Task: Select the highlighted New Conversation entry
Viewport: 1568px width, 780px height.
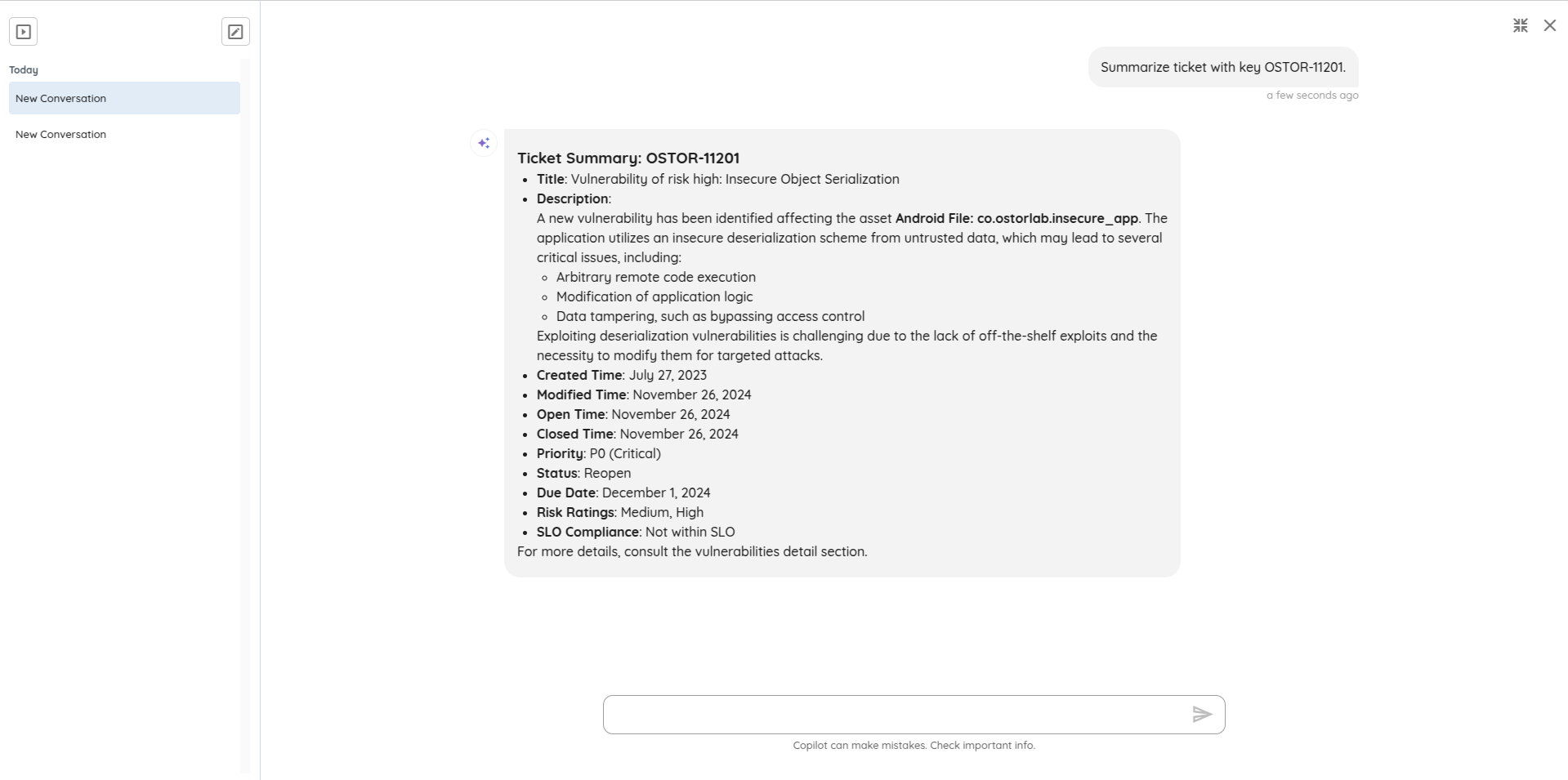Action: coord(124,98)
